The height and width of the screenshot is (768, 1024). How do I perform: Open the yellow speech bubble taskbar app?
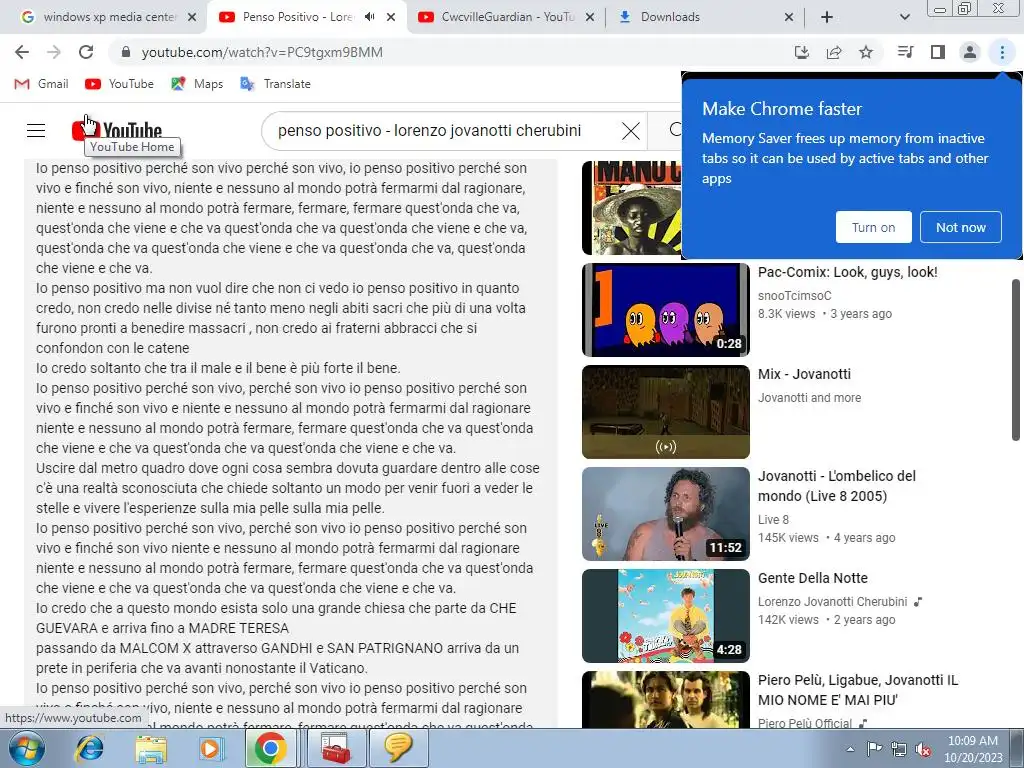(x=399, y=748)
